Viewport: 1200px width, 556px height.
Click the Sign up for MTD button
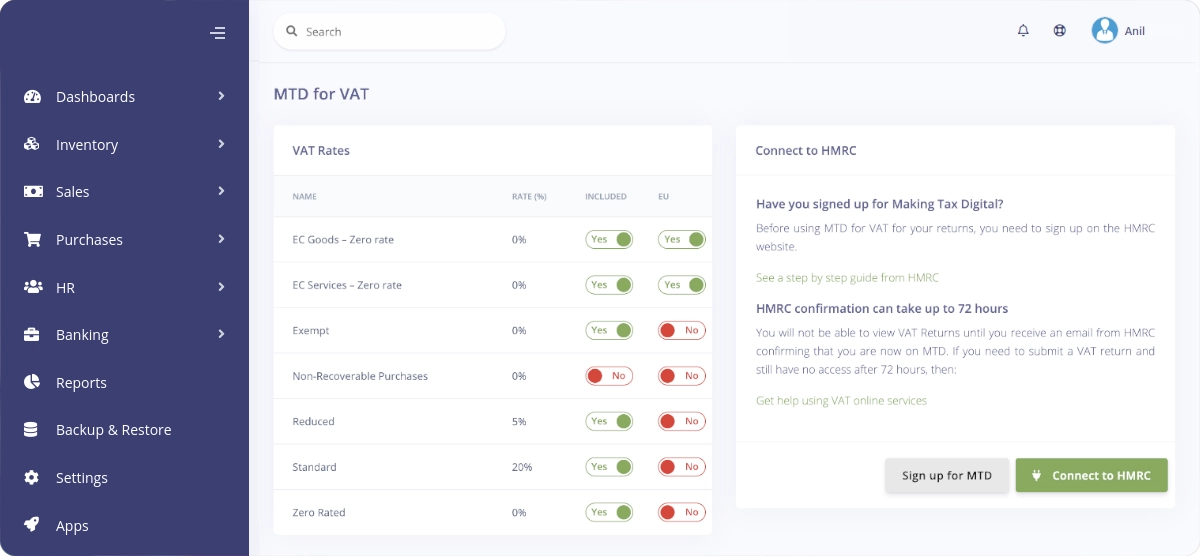pyautogui.click(x=946, y=476)
